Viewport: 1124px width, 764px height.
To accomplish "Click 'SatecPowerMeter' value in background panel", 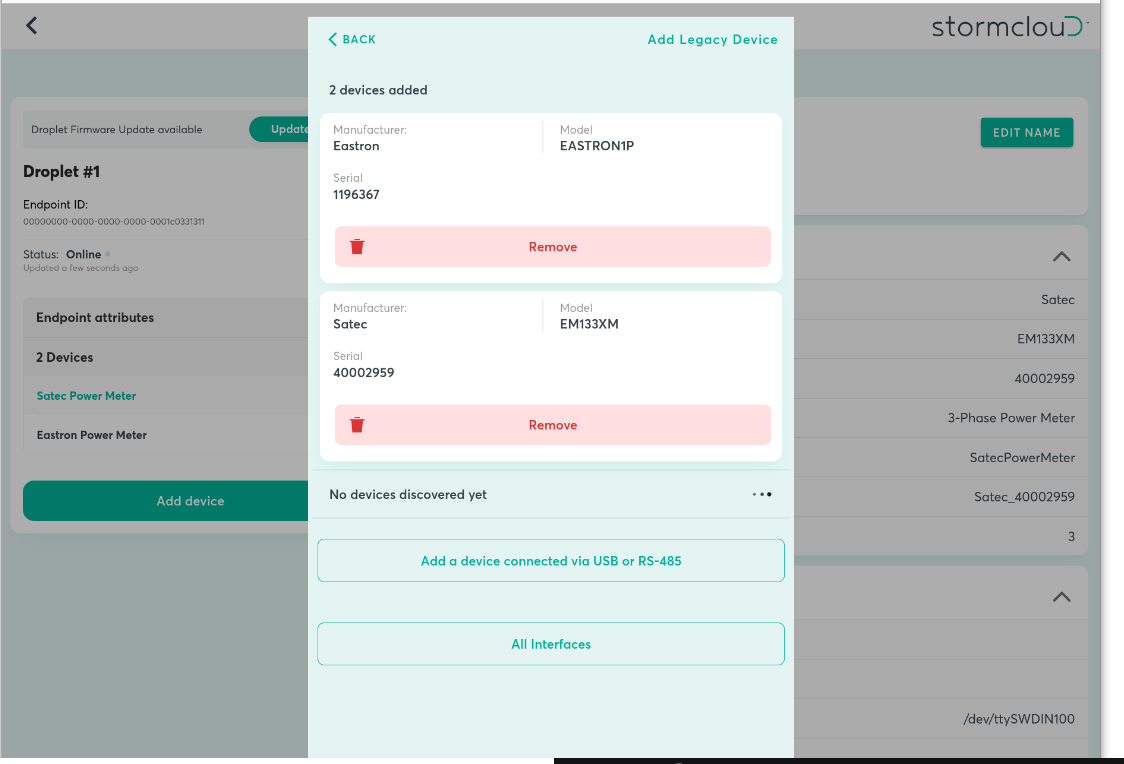I will tap(1022, 457).
